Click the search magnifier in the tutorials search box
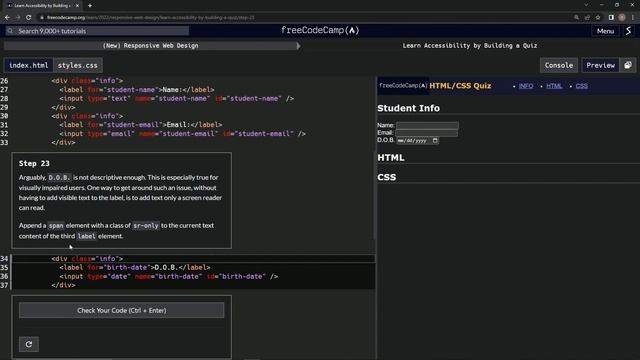640x360 pixels. [x=11, y=31]
